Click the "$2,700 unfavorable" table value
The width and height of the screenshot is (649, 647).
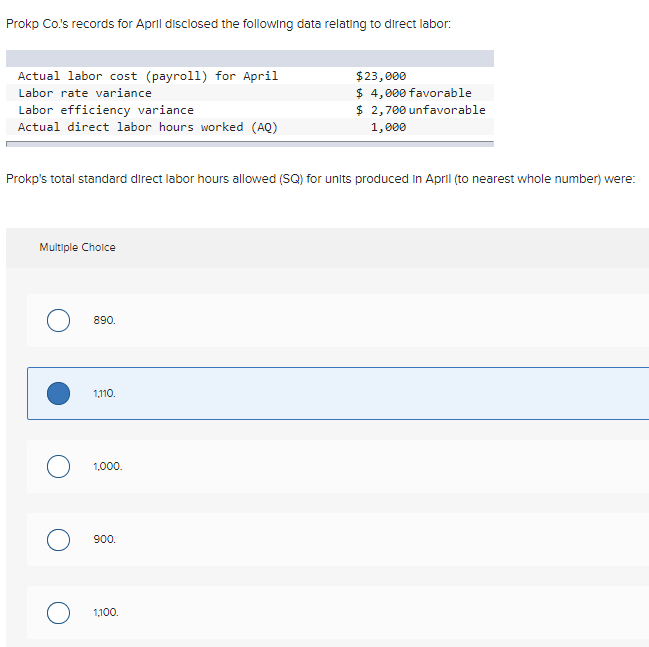[421, 110]
